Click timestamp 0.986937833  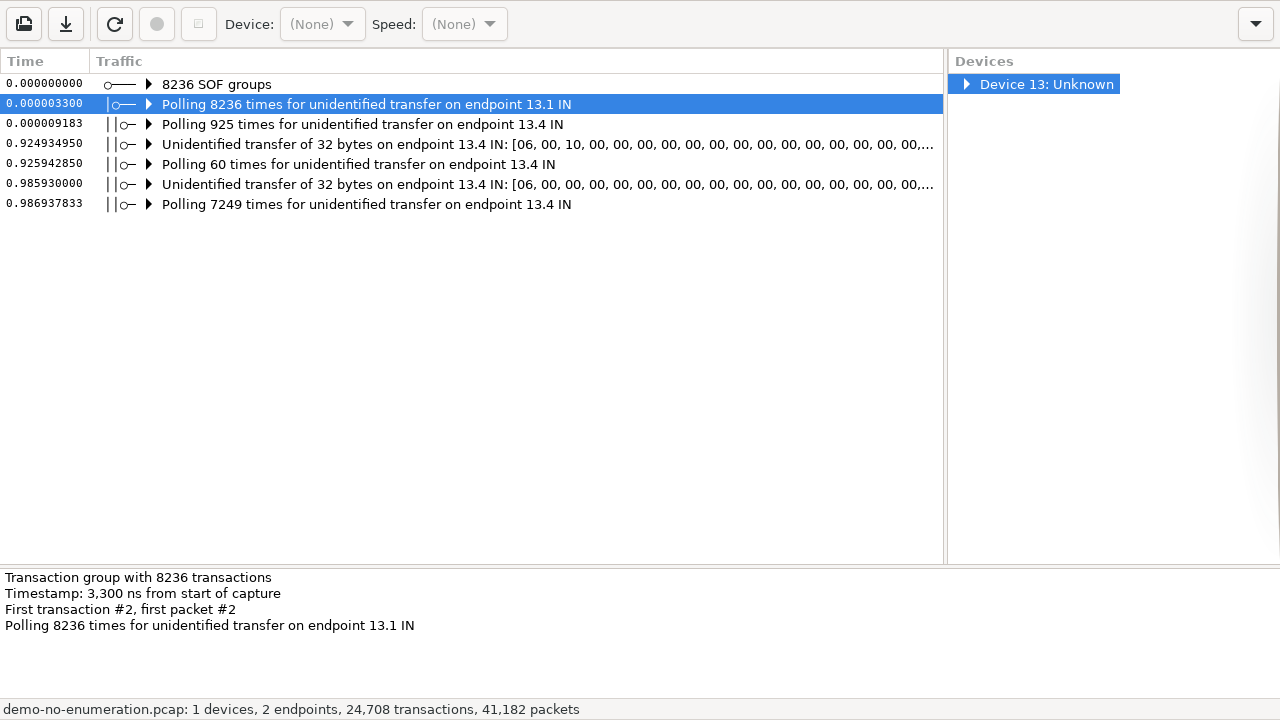click(45, 204)
